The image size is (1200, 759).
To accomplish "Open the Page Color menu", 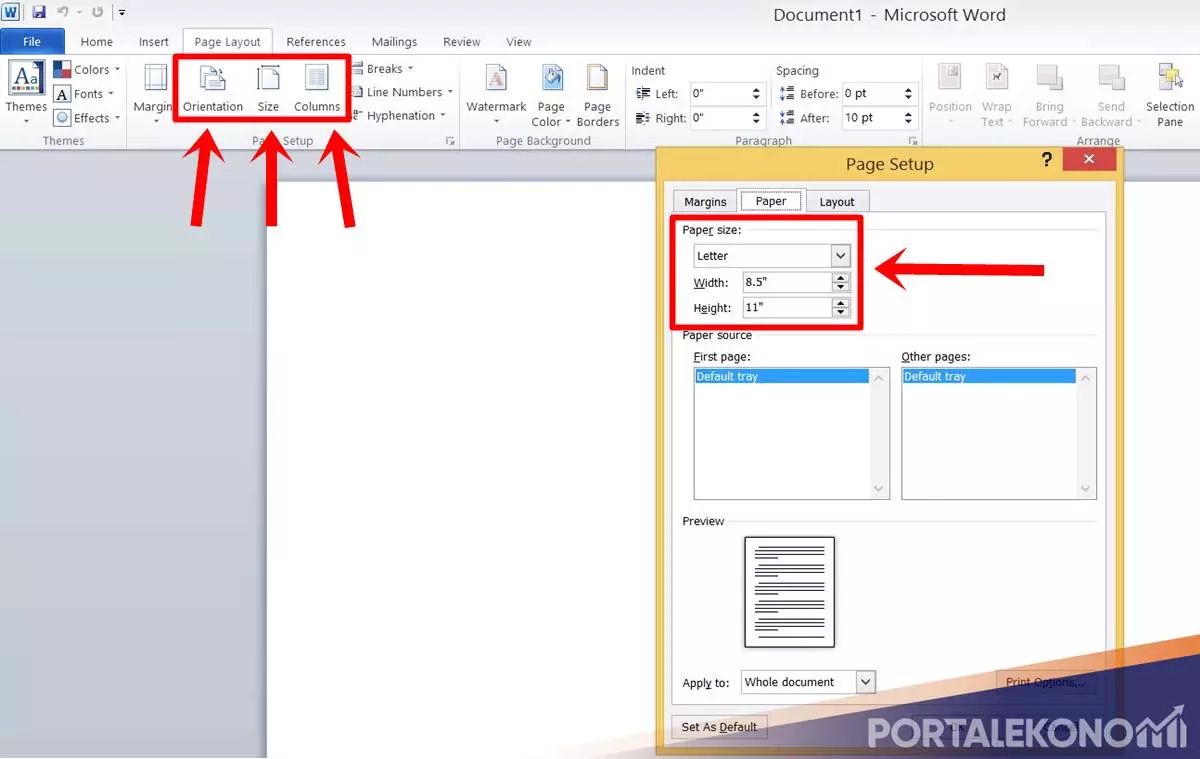I will click(x=552, y=95).
